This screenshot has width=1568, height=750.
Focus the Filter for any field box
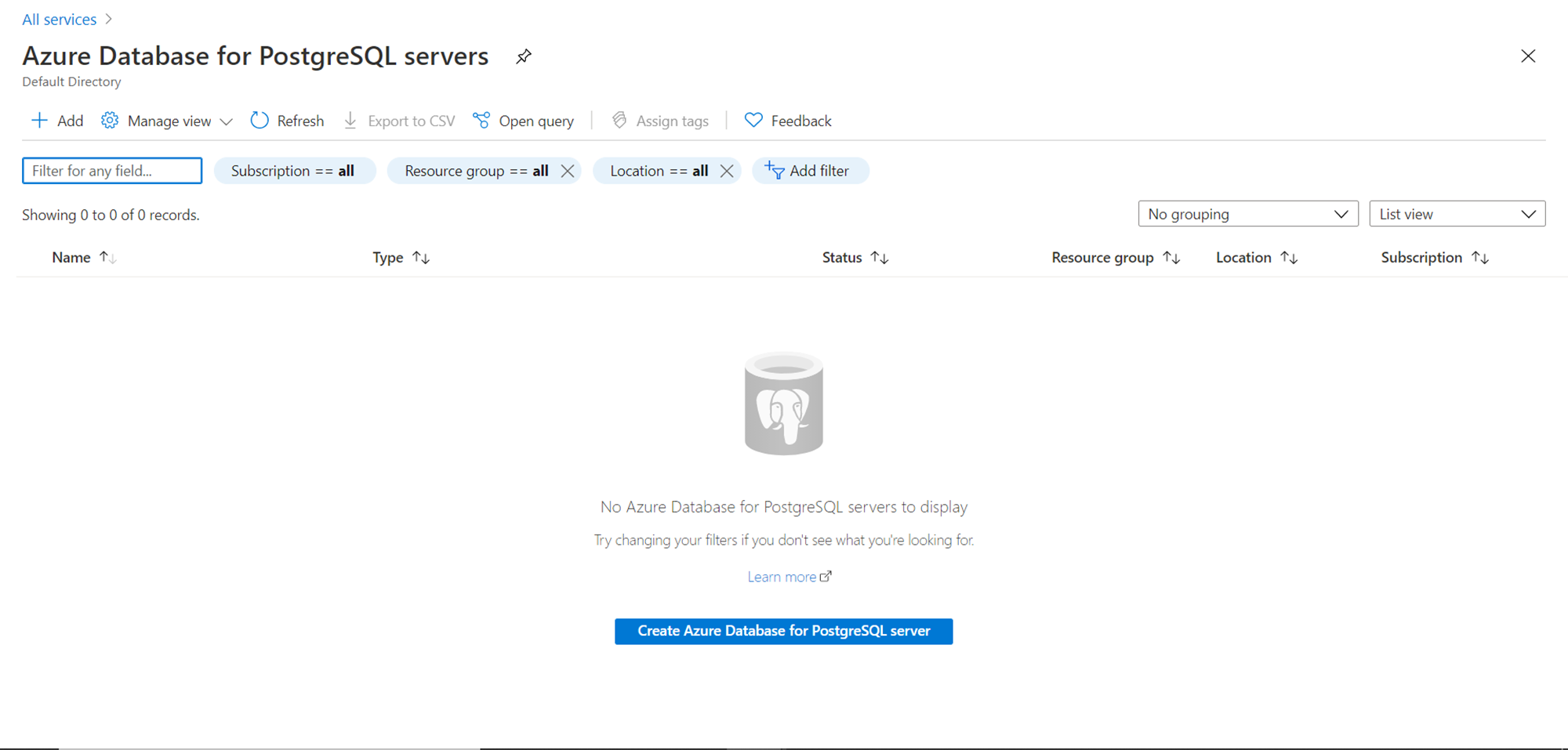pyautogui.click(x=112, y=171)
